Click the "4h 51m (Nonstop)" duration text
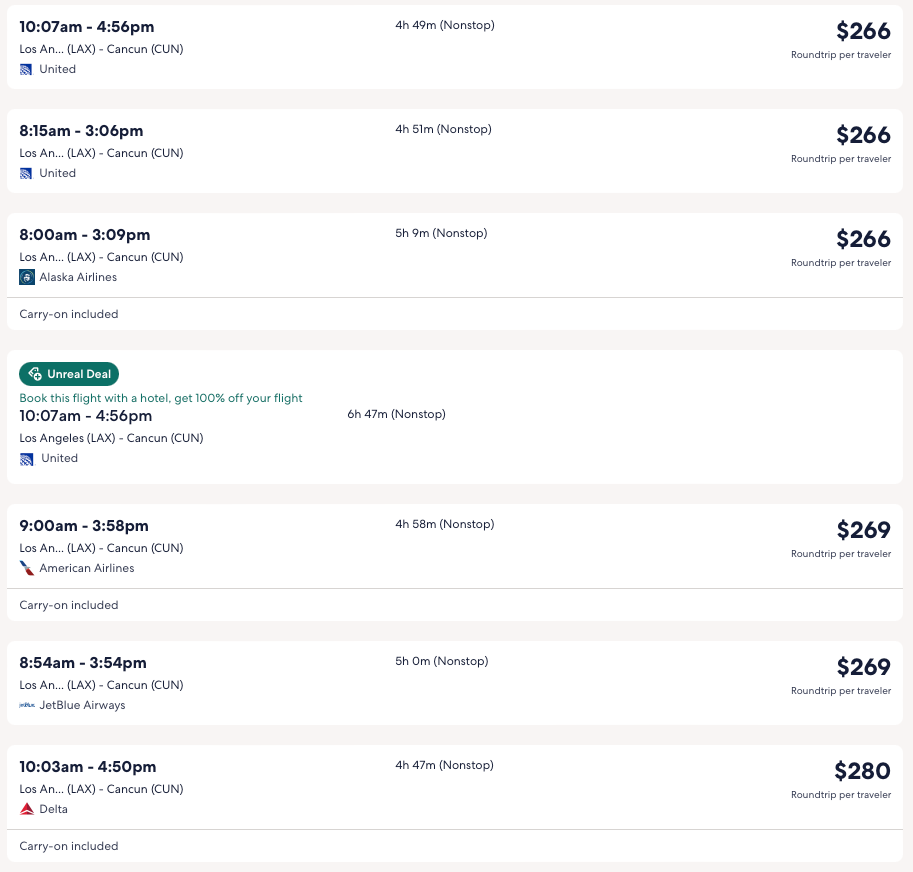The width and height of the screenshot is (913, 872). [x=443, y=129]
